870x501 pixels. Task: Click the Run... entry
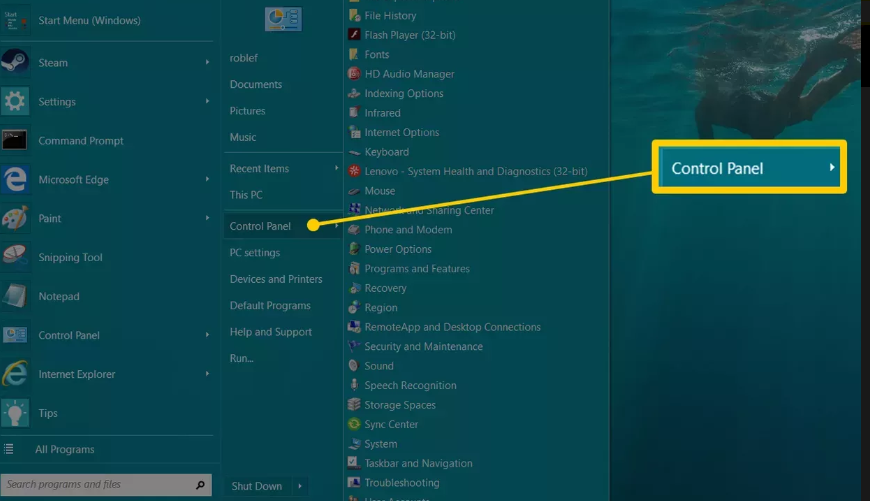241,358
